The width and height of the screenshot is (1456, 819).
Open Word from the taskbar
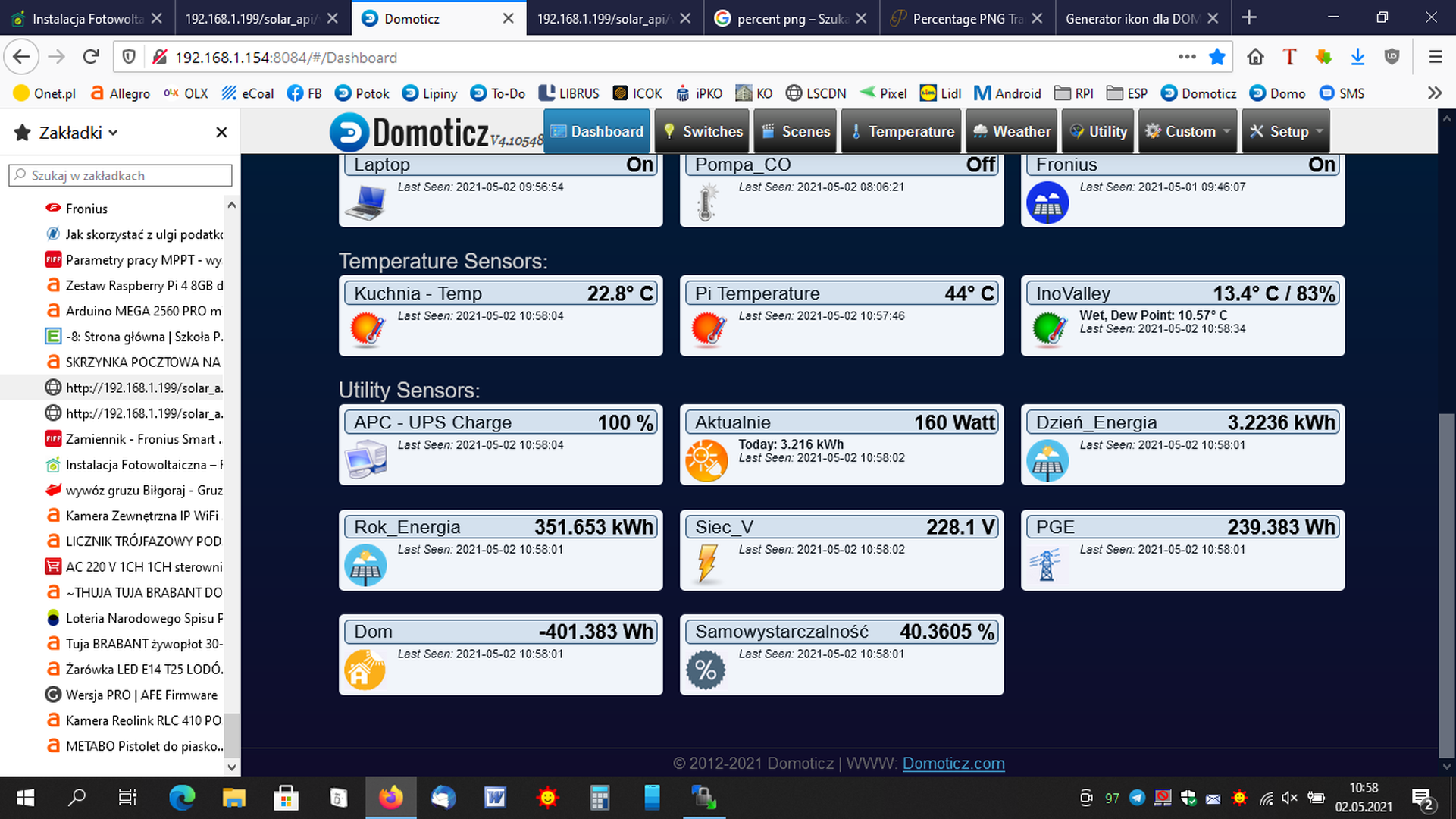click(x=495, y=798)
